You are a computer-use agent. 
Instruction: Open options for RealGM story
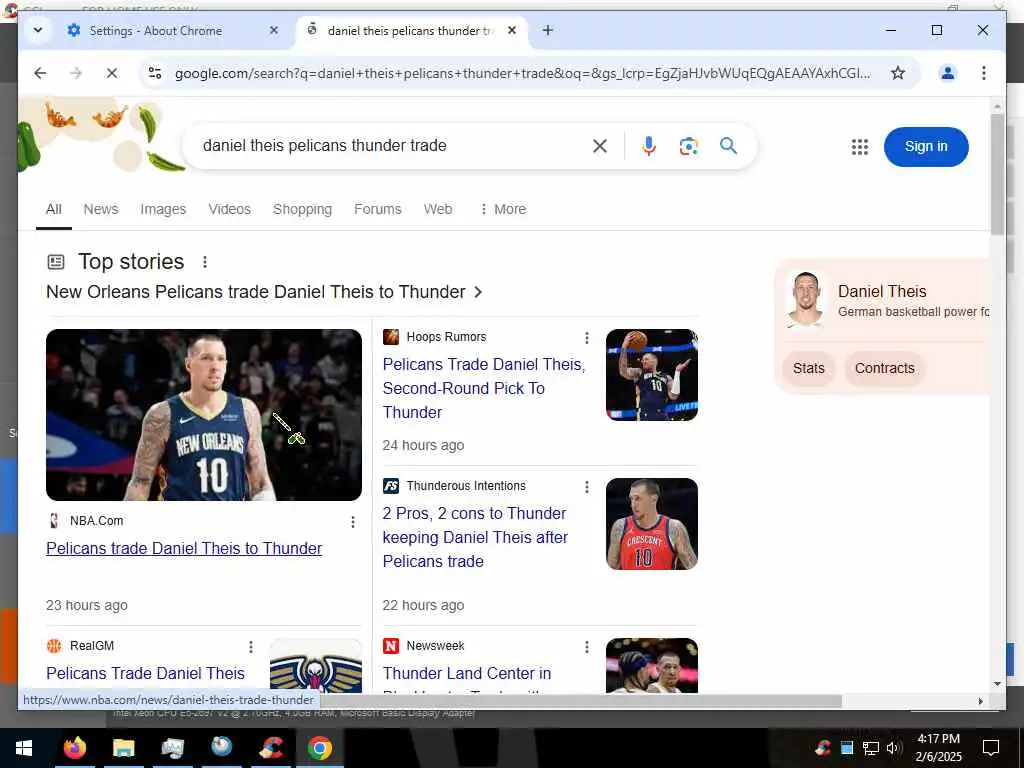[x=251, y=647]
